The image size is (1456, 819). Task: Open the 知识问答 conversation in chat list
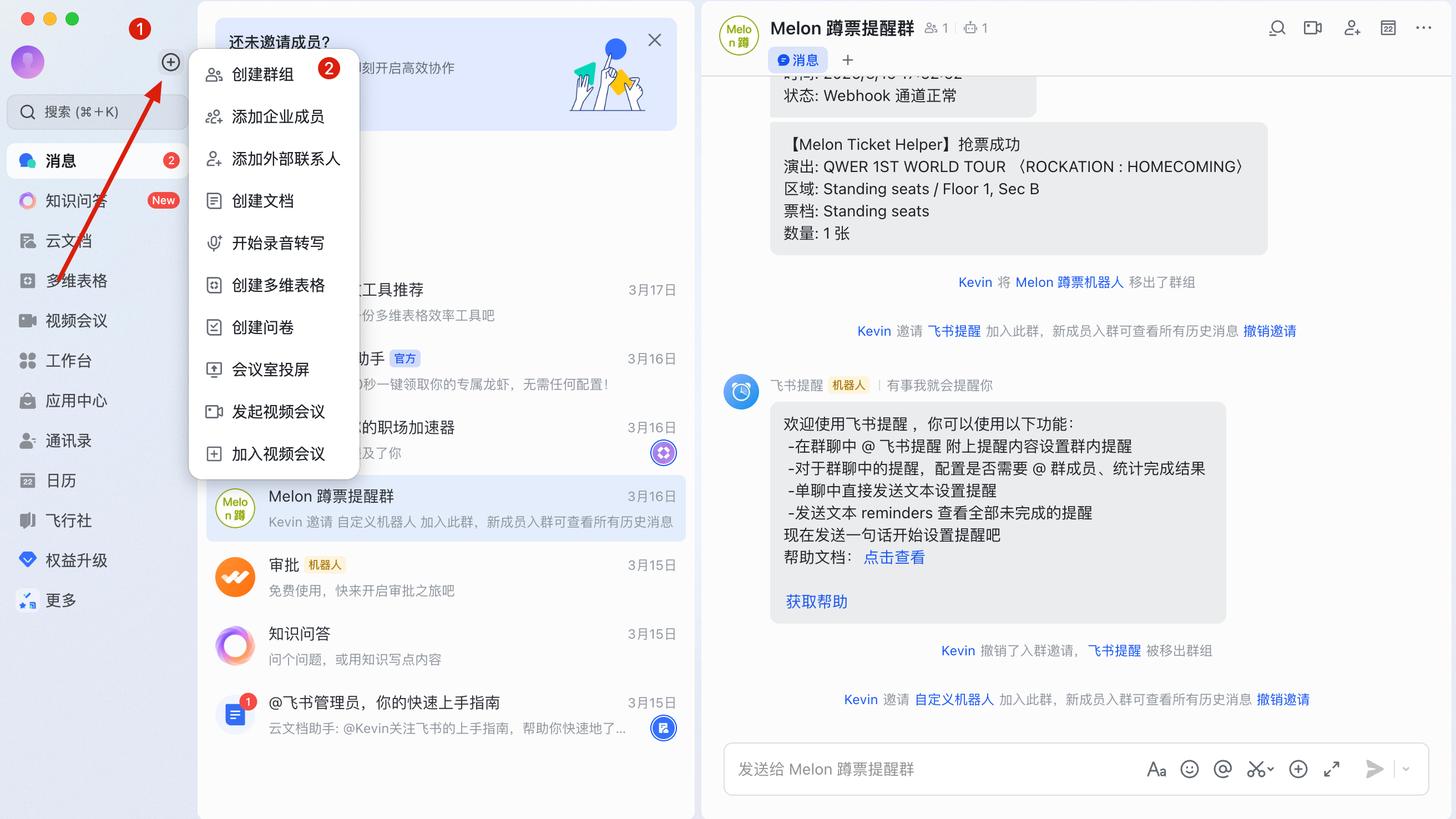click(446, 646)
